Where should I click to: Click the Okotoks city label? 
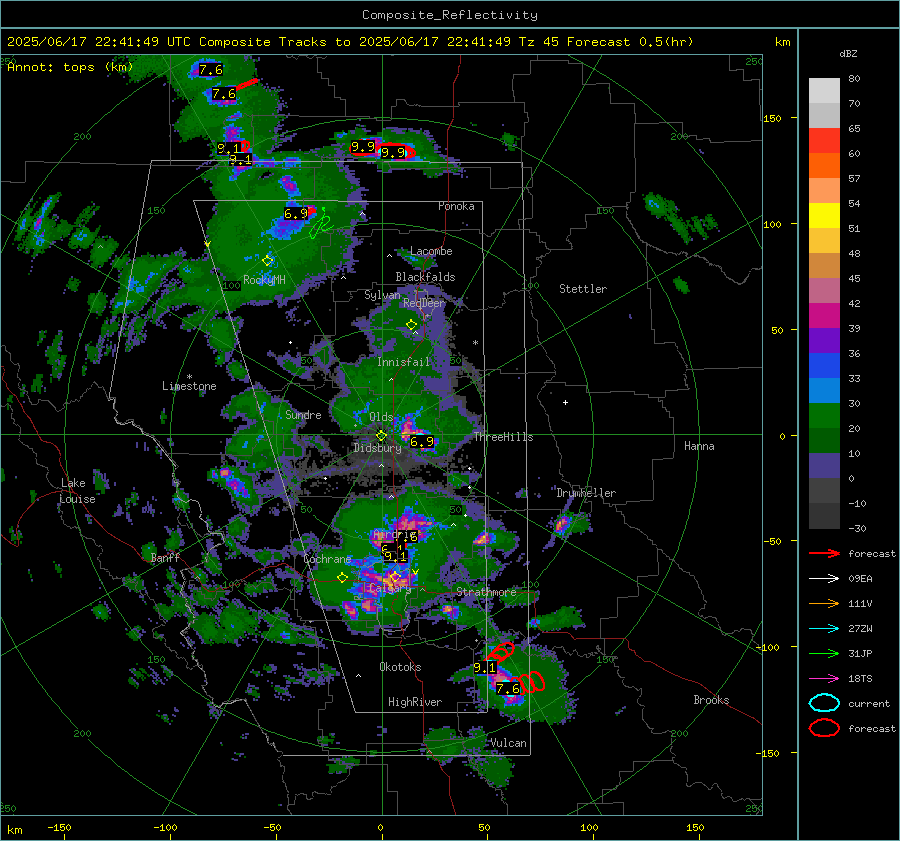[x=400, y=667]
